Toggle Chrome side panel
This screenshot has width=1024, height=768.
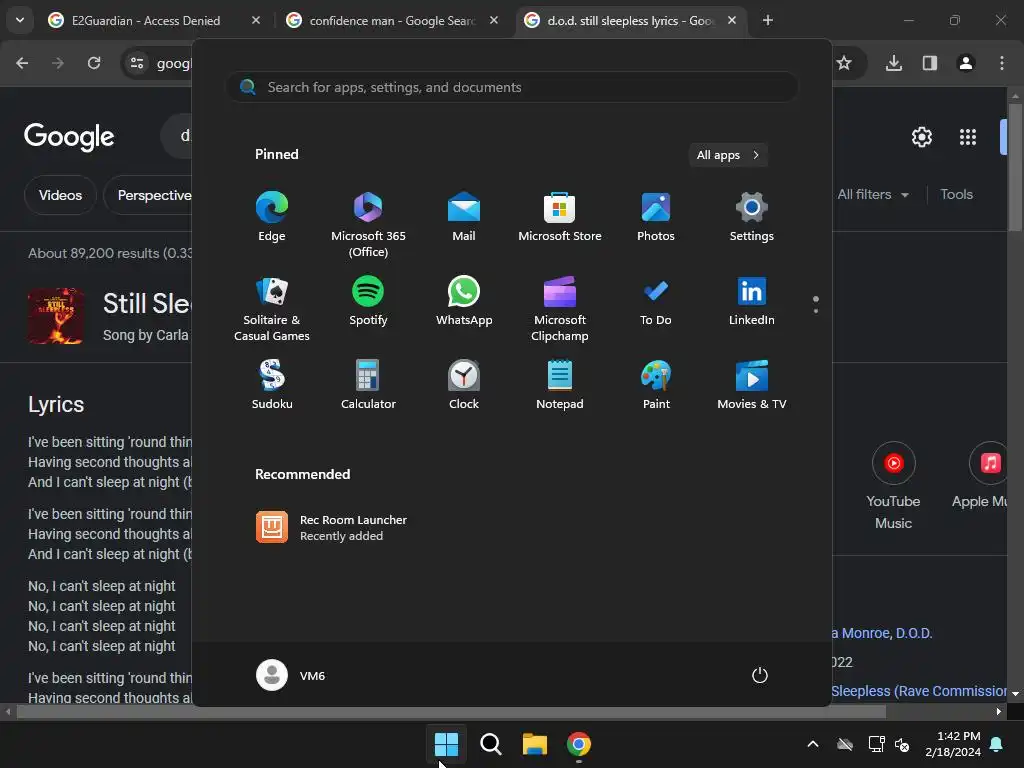coord(930,63)
